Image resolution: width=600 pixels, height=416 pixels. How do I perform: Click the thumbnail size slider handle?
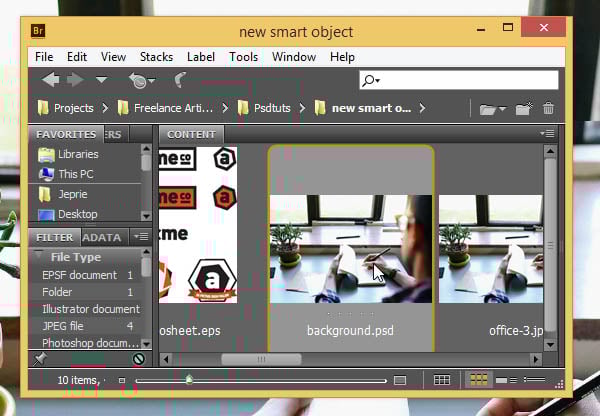(x=189, y=380)
